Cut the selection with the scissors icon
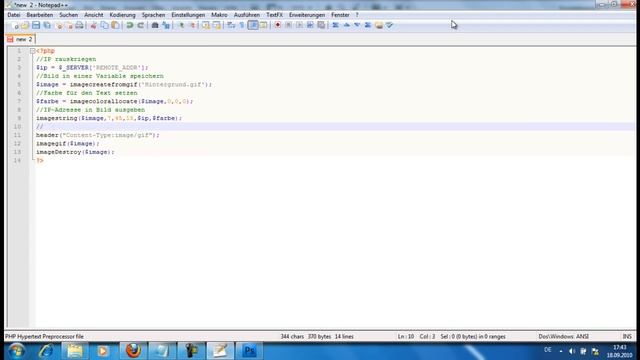Screen dimensions: 640x360 (x=93, y=25)
